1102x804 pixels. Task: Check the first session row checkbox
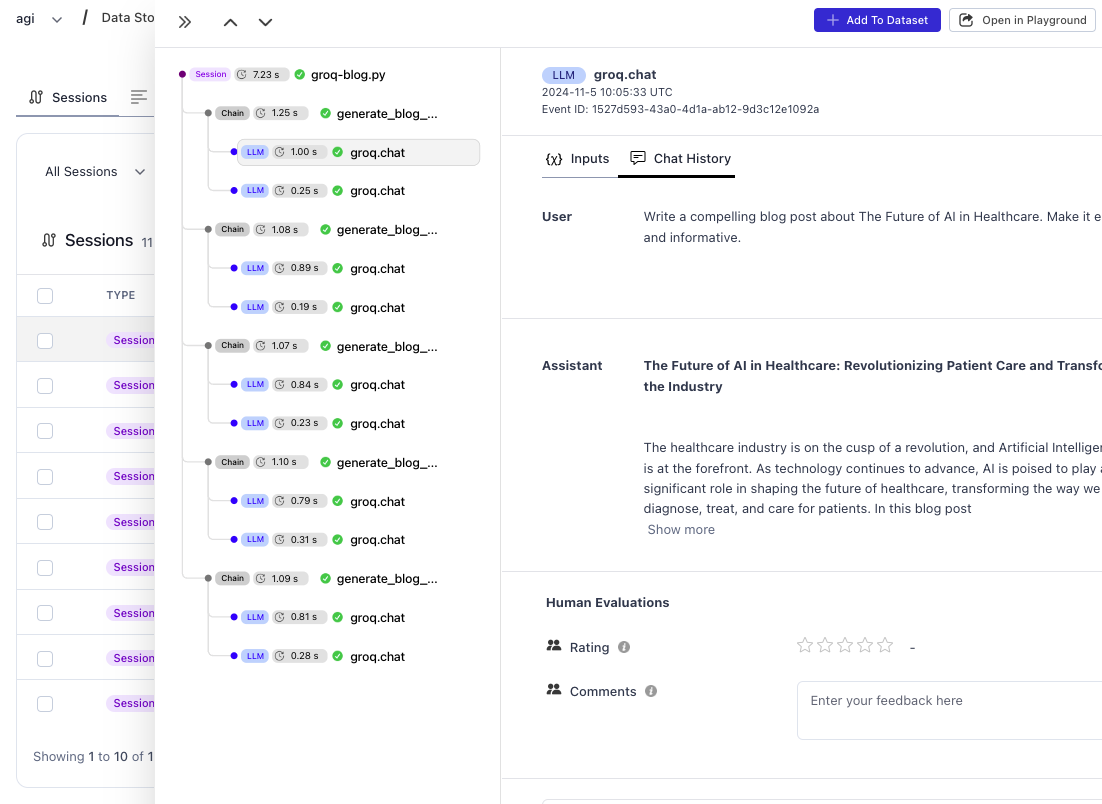pyautogui.click(x=45, y=340)
